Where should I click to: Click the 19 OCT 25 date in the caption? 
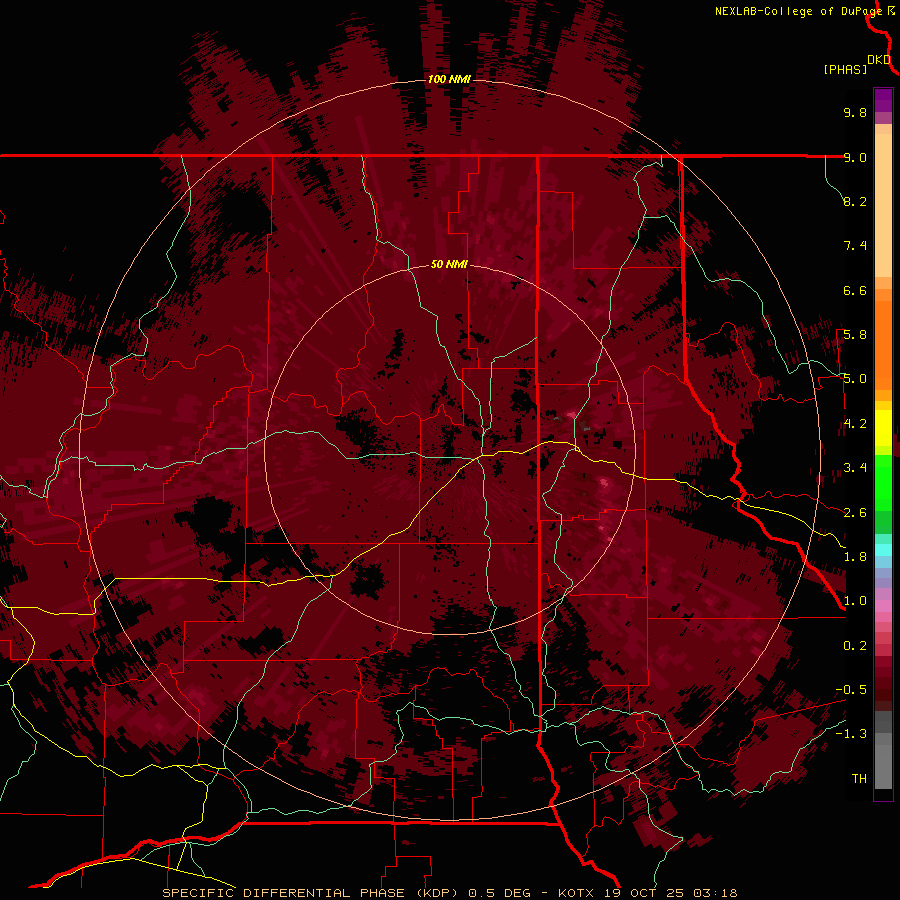(645, 893)
